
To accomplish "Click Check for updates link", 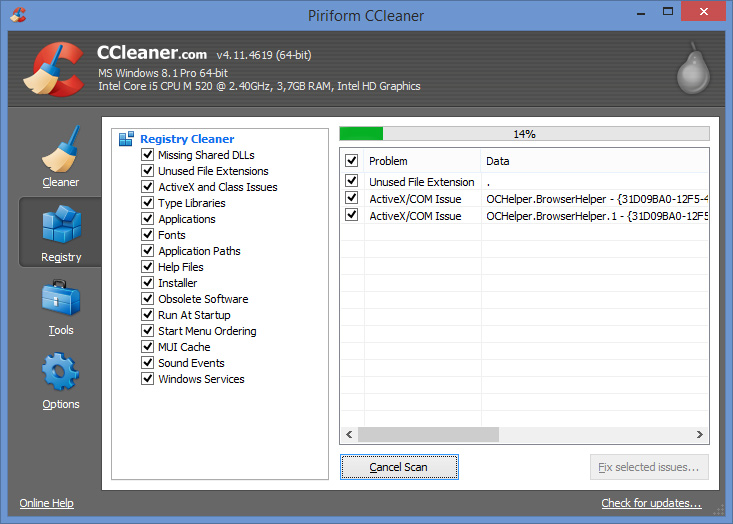I will 651,503.
